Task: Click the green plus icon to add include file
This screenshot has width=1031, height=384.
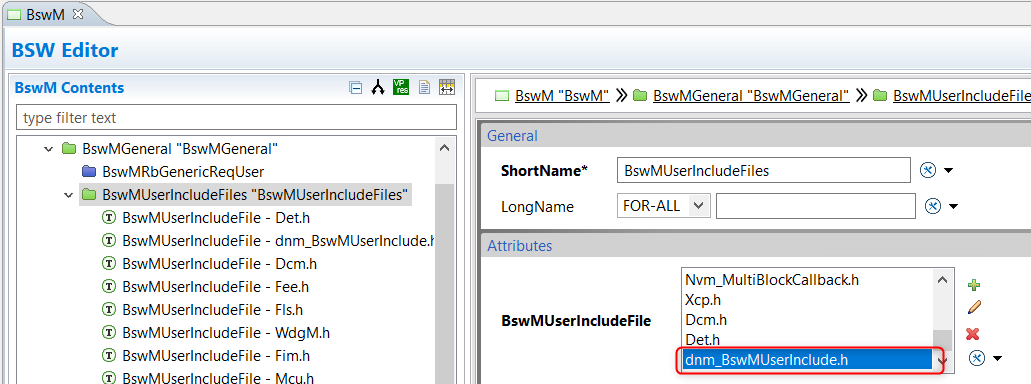Action: [974, 285]
